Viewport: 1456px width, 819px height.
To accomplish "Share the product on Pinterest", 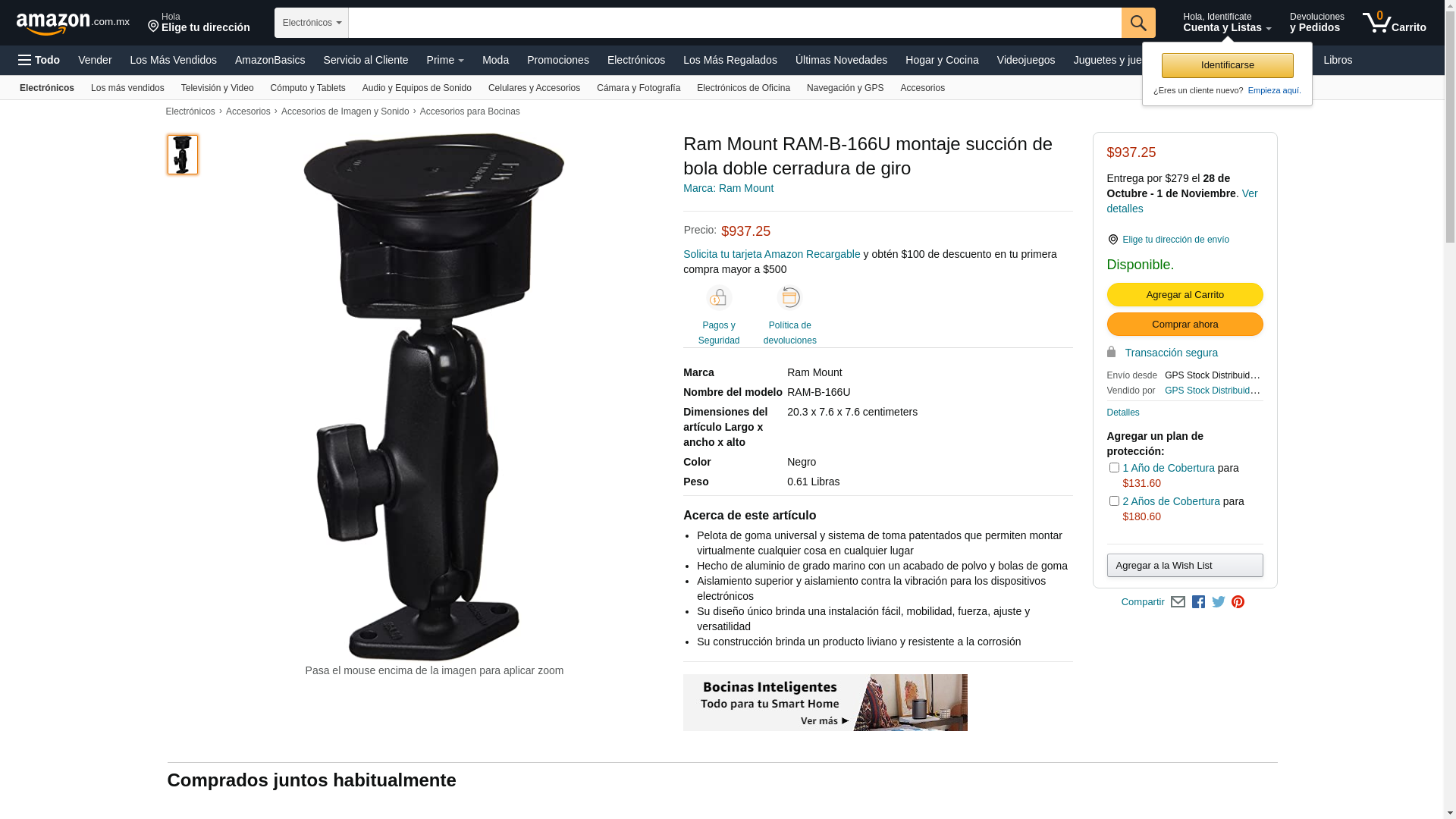I will (1238, 602).
